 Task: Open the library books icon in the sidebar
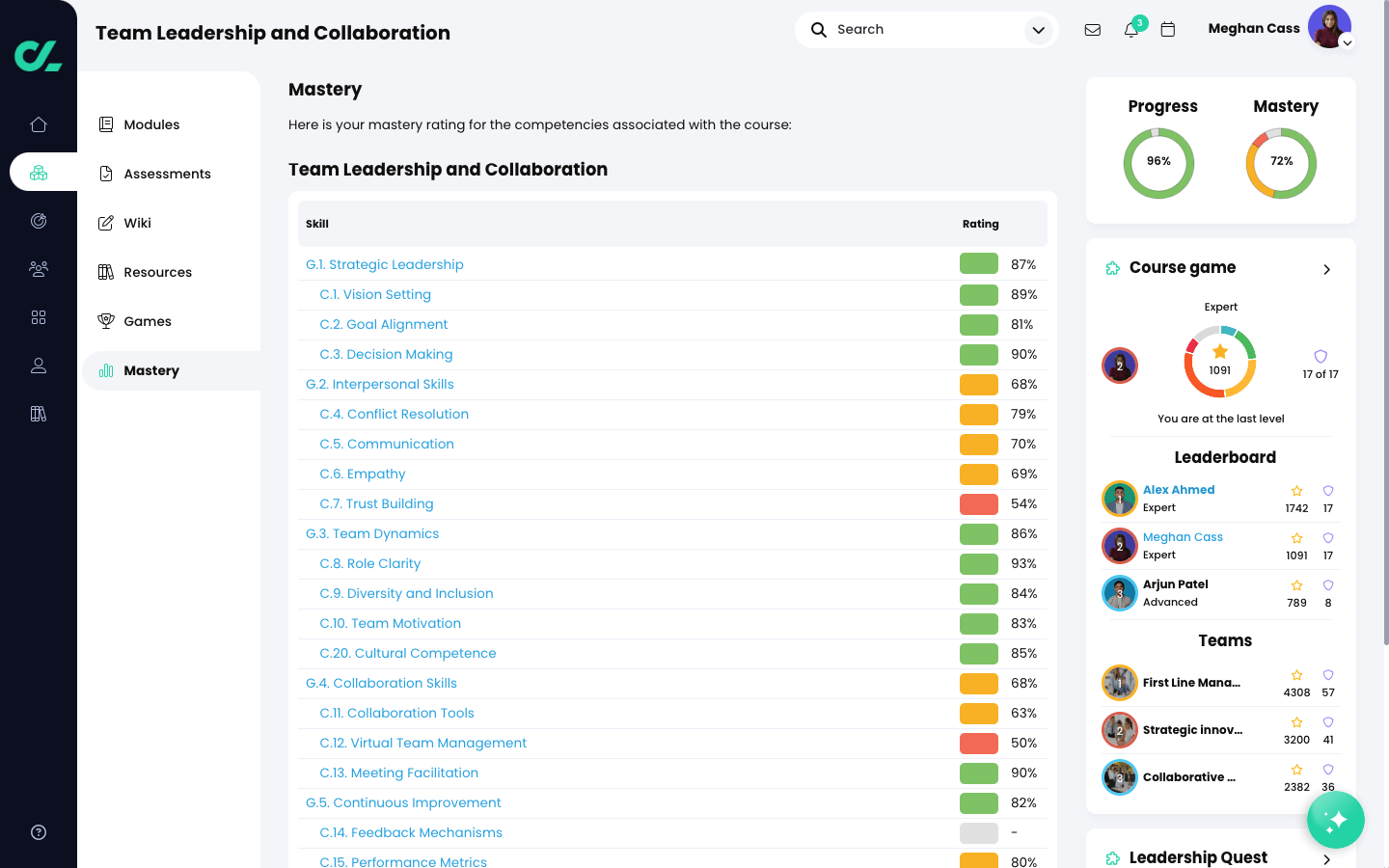pos(39,413)
